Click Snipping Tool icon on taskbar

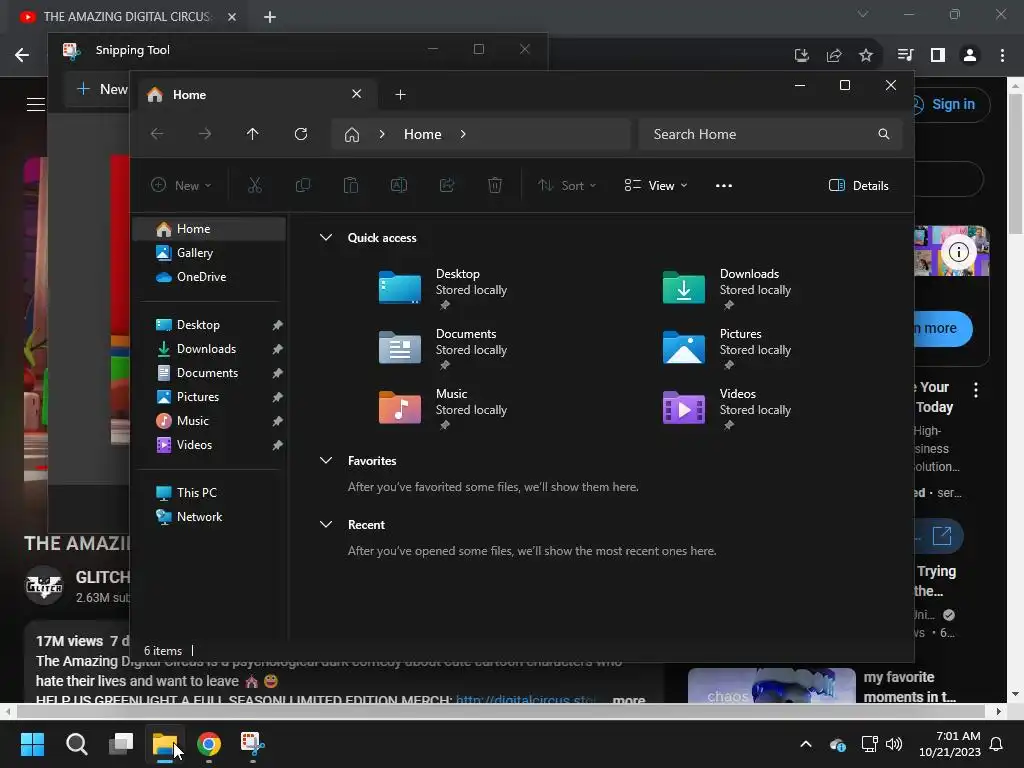253,744
